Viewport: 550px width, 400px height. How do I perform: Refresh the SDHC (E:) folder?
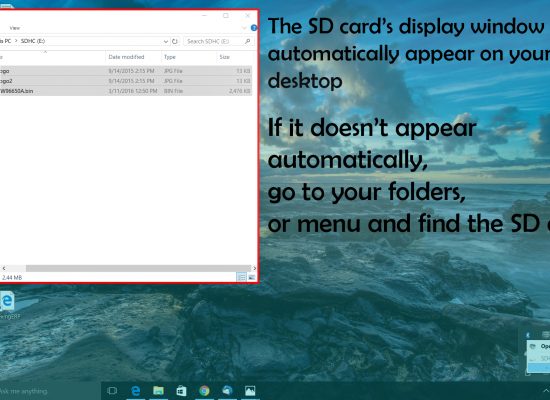tap(175, 41)
